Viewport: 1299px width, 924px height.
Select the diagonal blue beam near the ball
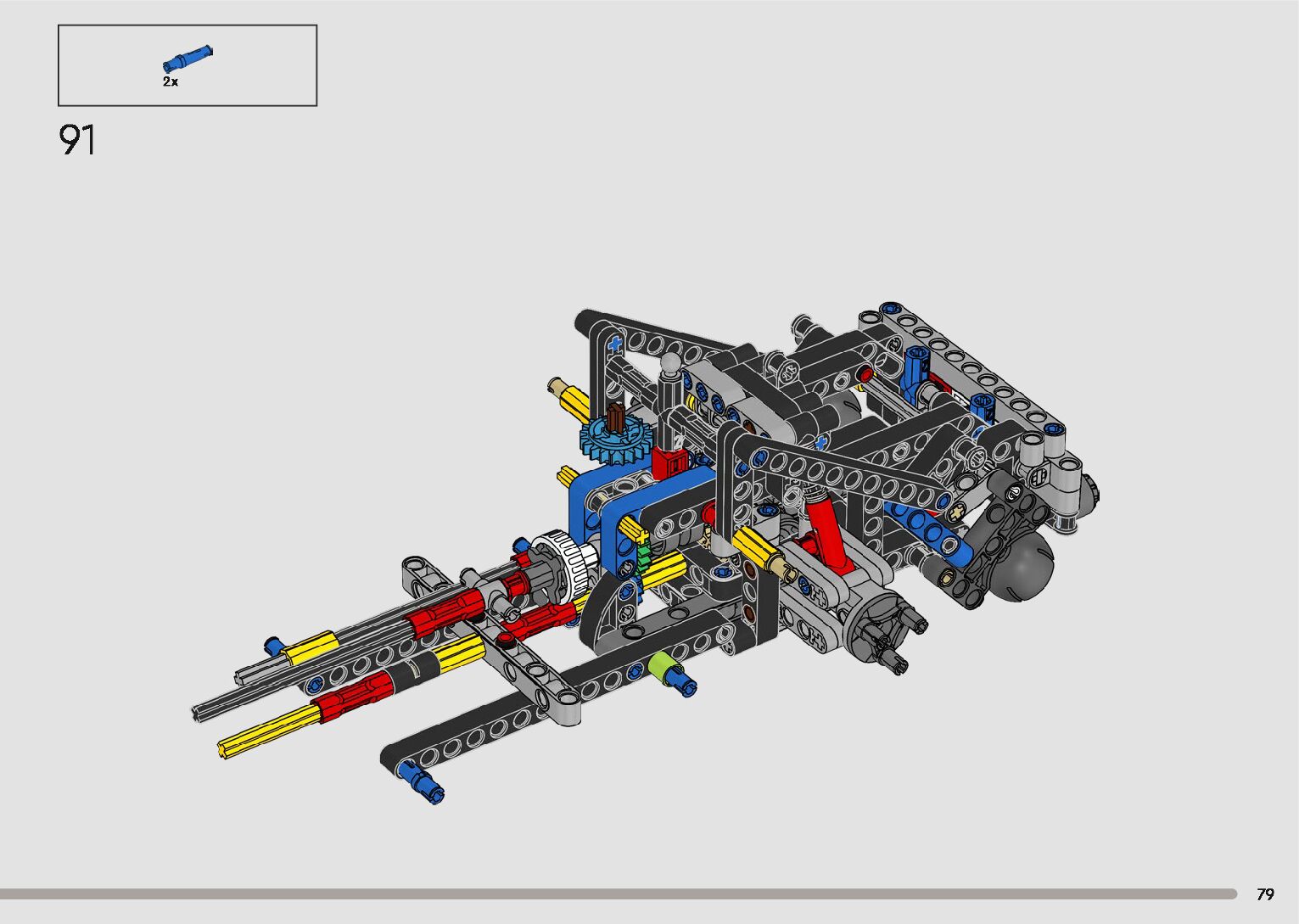coord(927,531)
